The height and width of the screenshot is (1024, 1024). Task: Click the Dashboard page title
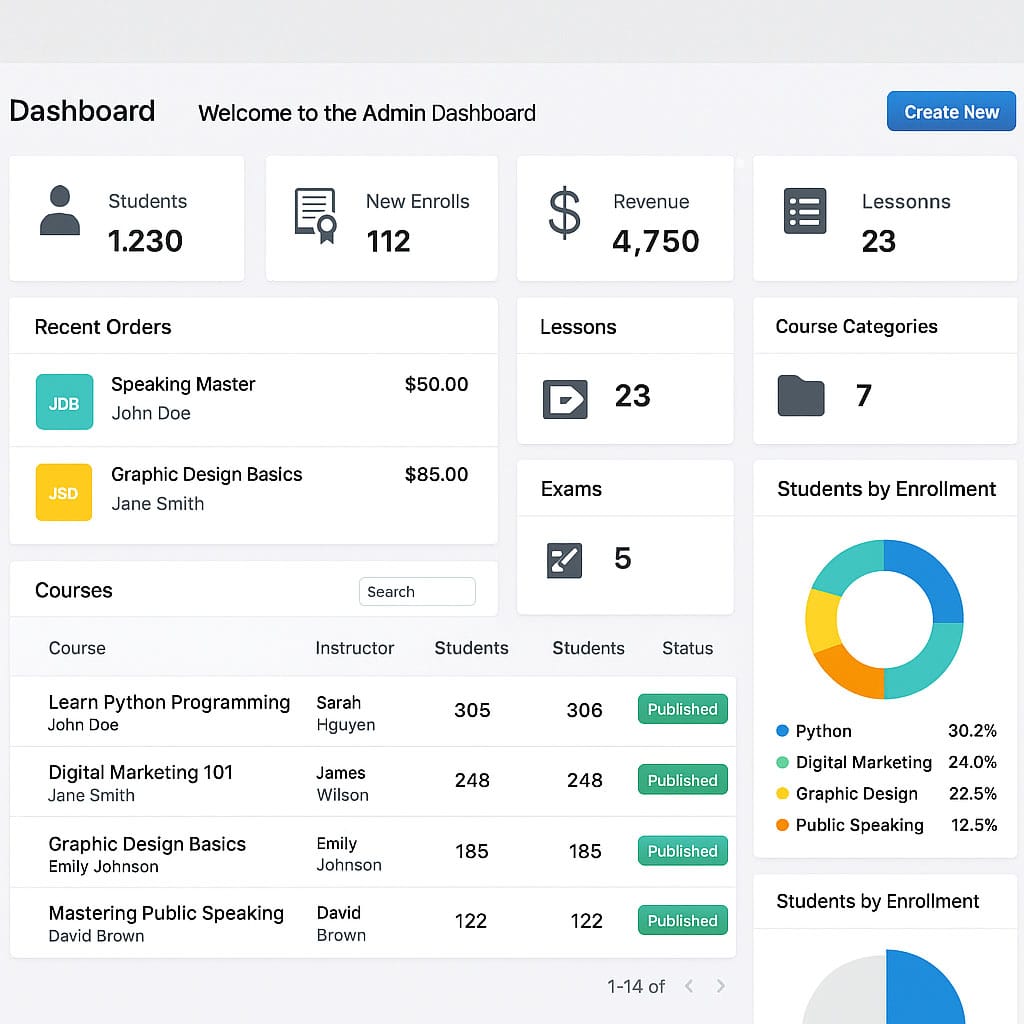pos(82,110)
